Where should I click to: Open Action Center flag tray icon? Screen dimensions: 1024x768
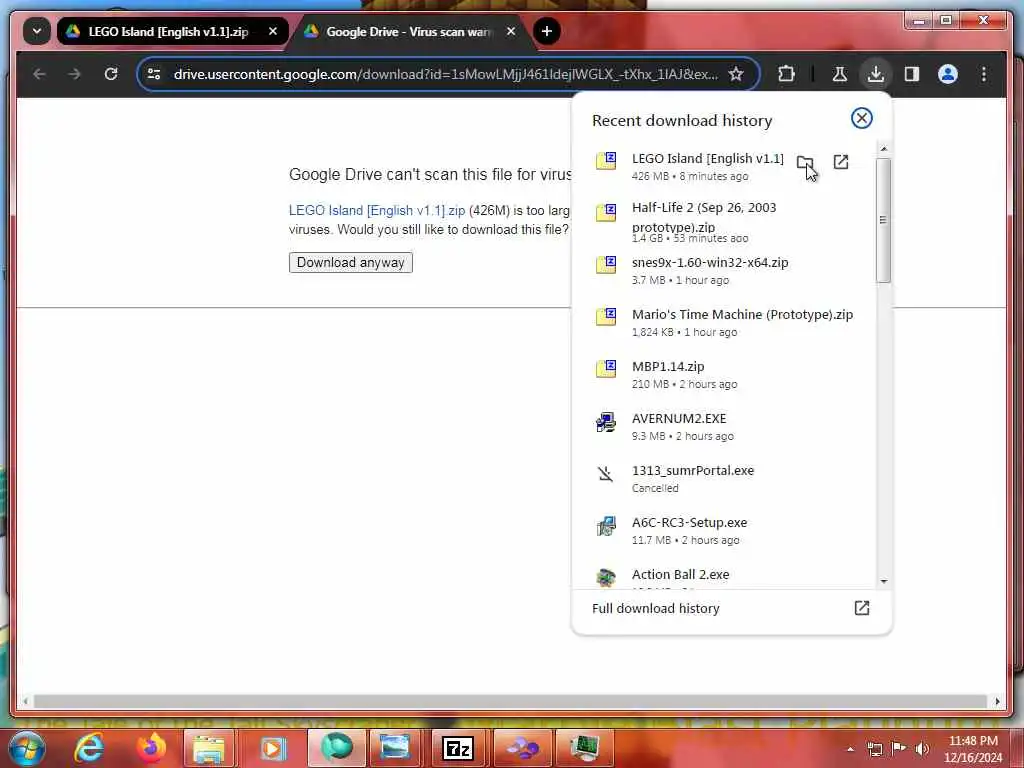tap(899, 749)
